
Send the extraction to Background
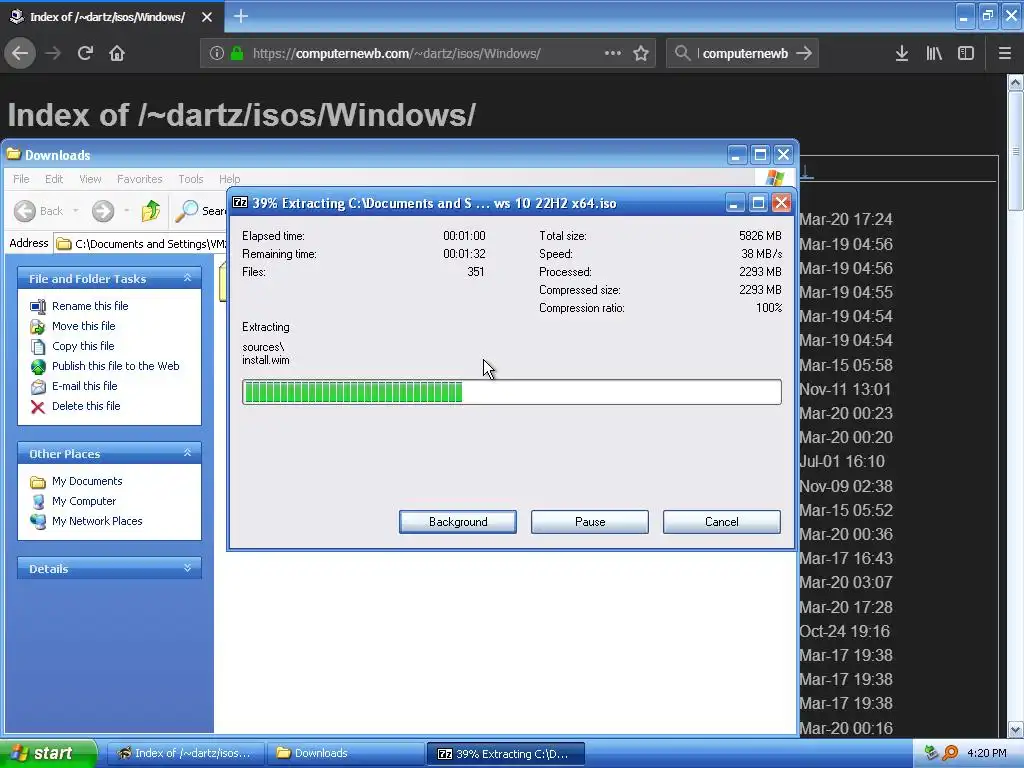[458, 522]
